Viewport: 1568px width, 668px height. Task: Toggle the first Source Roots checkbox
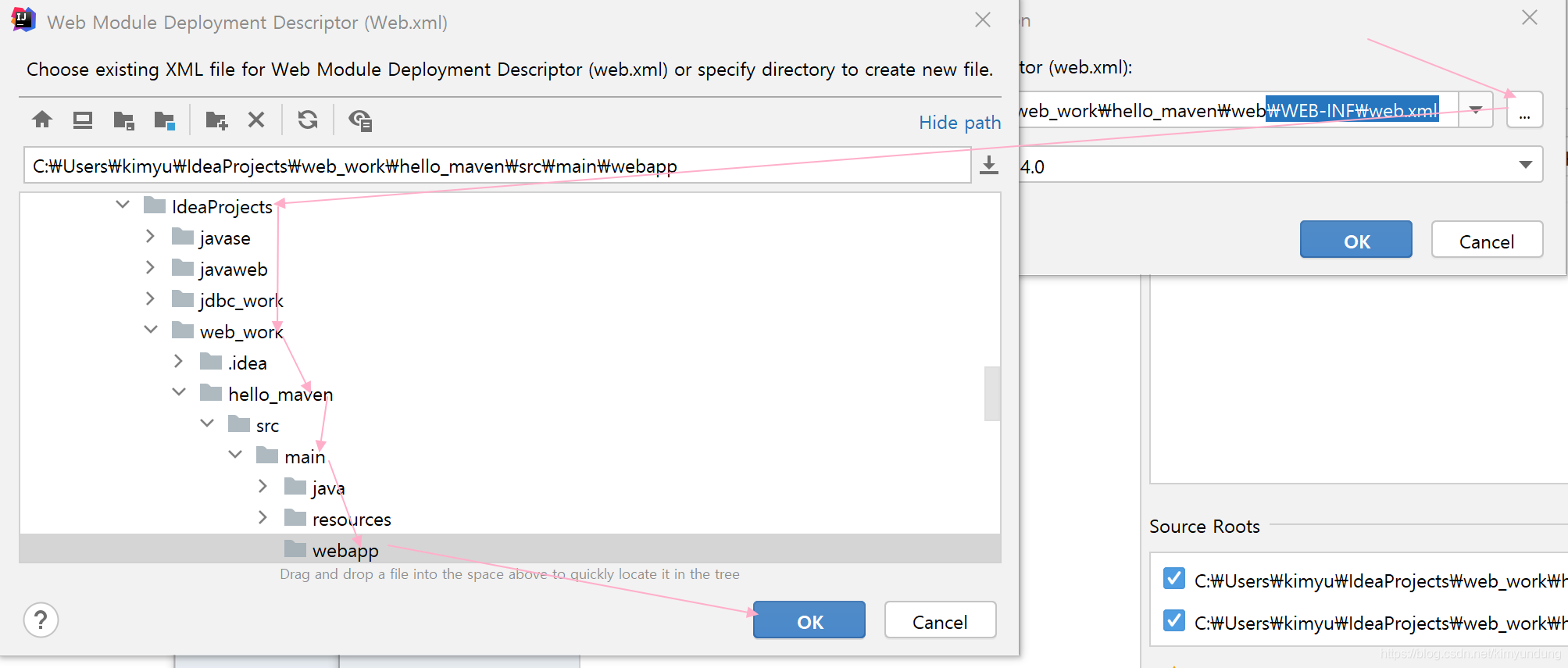click(1173, 578)
